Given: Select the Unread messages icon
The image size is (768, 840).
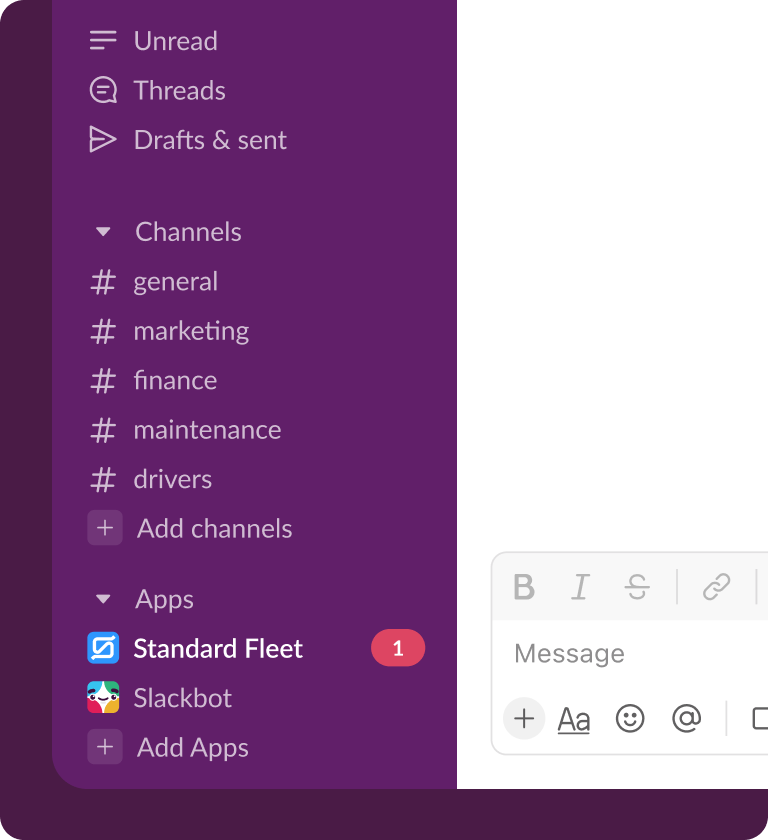Looking at the screenshot, I should tap(103, 40).
